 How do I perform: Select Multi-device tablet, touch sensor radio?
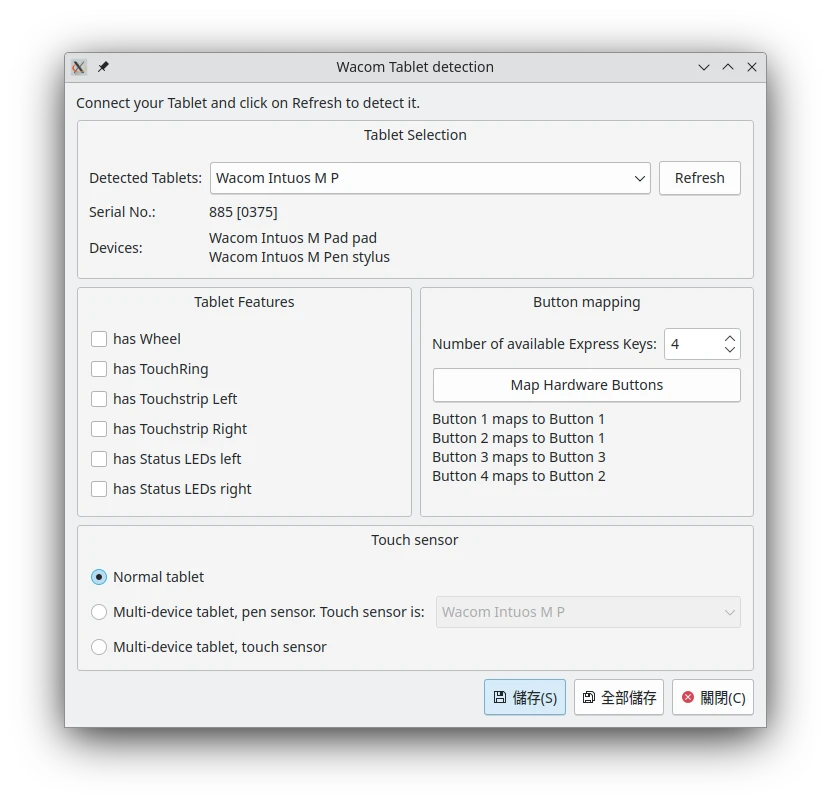pos(99,647)
